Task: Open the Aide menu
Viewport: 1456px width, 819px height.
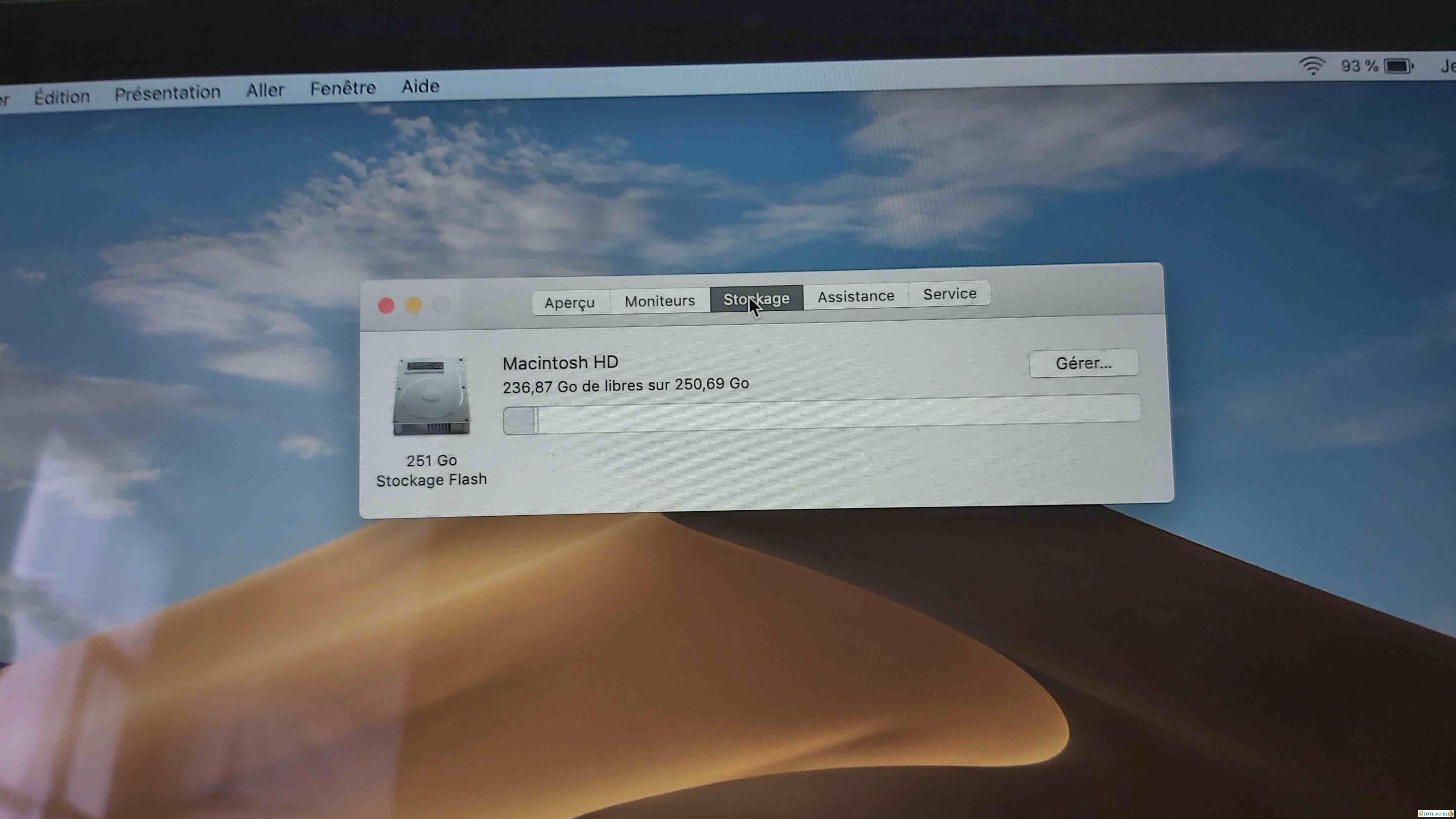Action: click(421, 86)
